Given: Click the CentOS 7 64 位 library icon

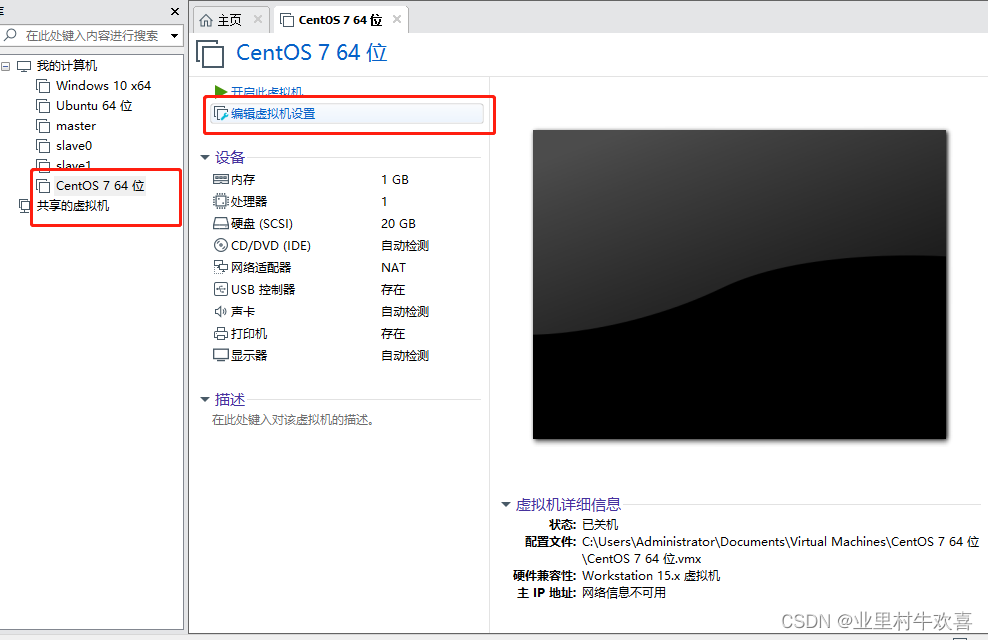Looking at the screenshot, I should pyautogui.click(x=43, y=186).
